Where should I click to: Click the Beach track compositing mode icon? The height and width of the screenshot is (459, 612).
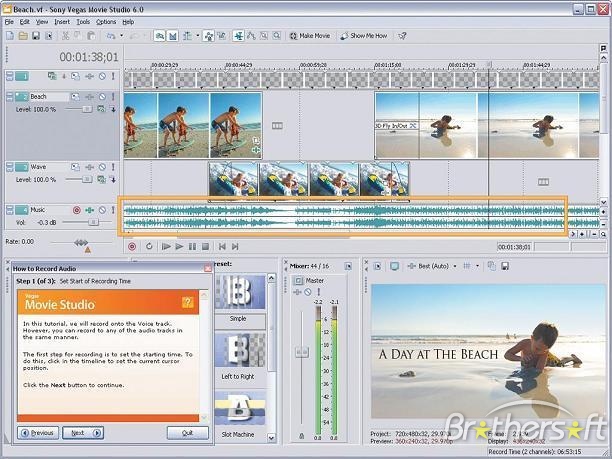tap(101, 109)
